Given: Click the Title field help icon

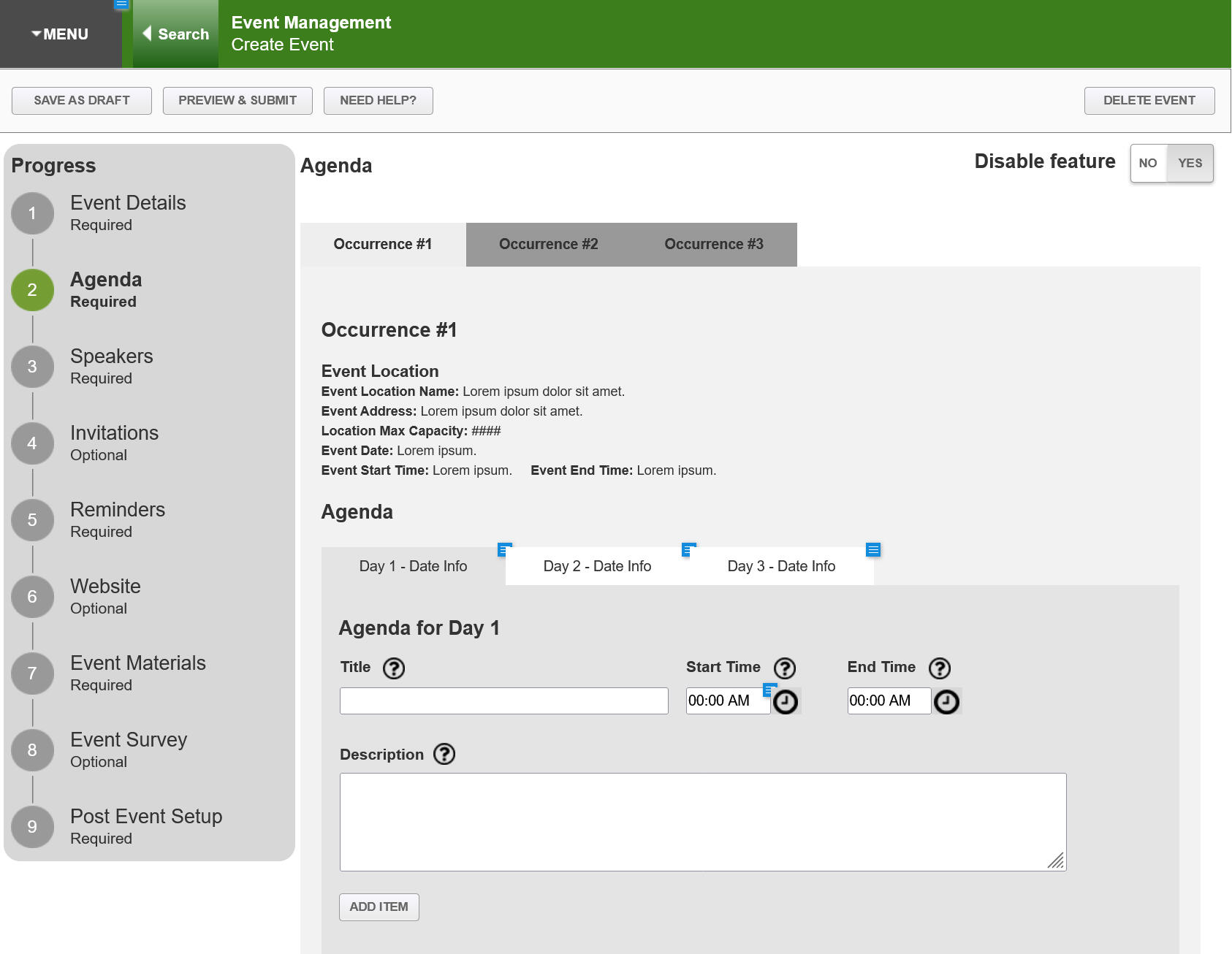Looking at the screenshot, I should (x=393, y=668).
